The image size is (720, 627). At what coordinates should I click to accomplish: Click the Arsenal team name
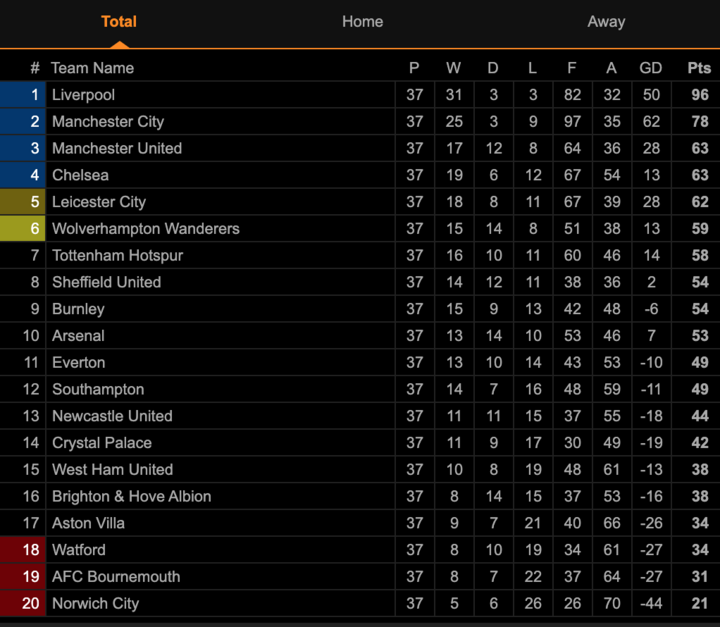(x=78, y=335)
